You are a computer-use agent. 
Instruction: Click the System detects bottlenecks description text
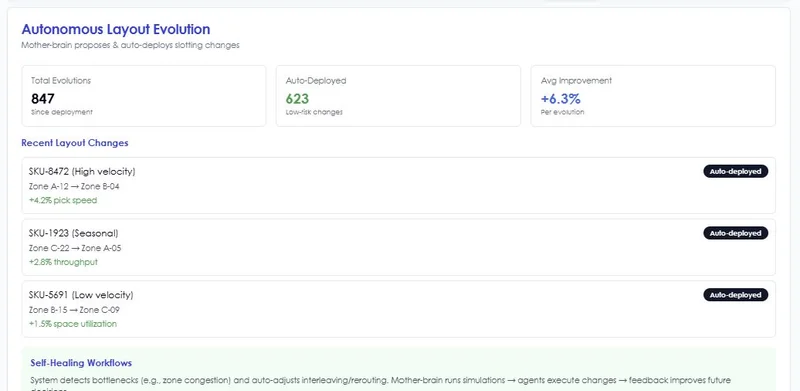click(380, 384)
